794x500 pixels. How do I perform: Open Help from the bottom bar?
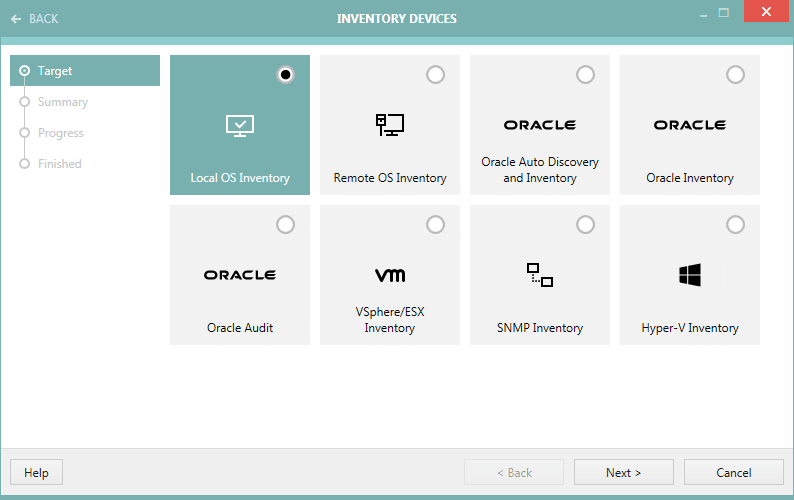pyautogui.click(x=36, y=473)
